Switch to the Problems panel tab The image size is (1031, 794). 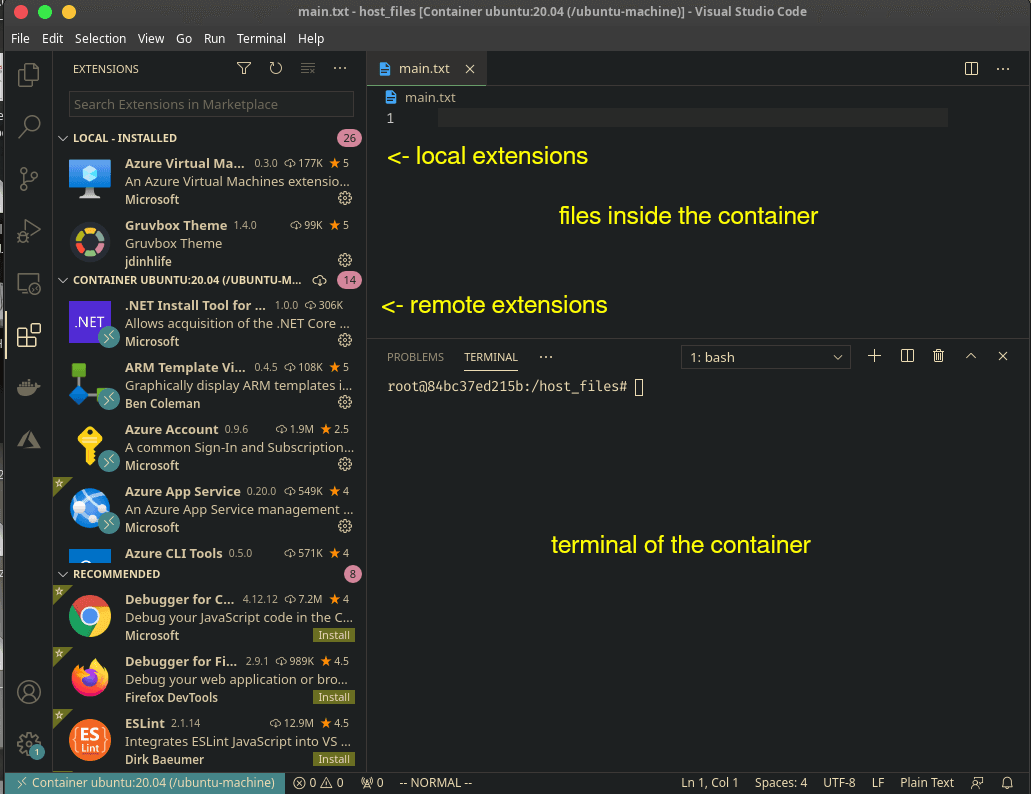point(415,357)
